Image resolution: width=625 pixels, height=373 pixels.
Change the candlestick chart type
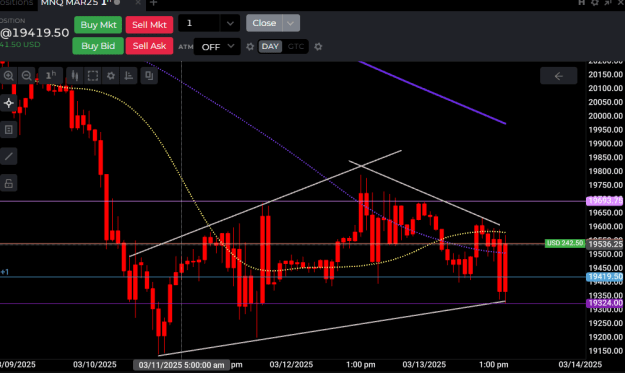click(x=75, y=76)
